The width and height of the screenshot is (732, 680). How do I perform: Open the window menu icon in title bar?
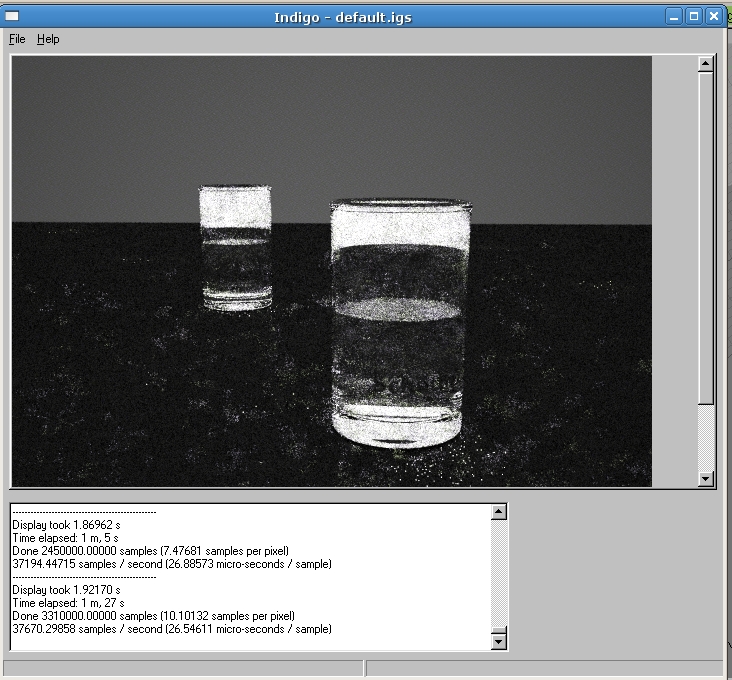(12, 16)
